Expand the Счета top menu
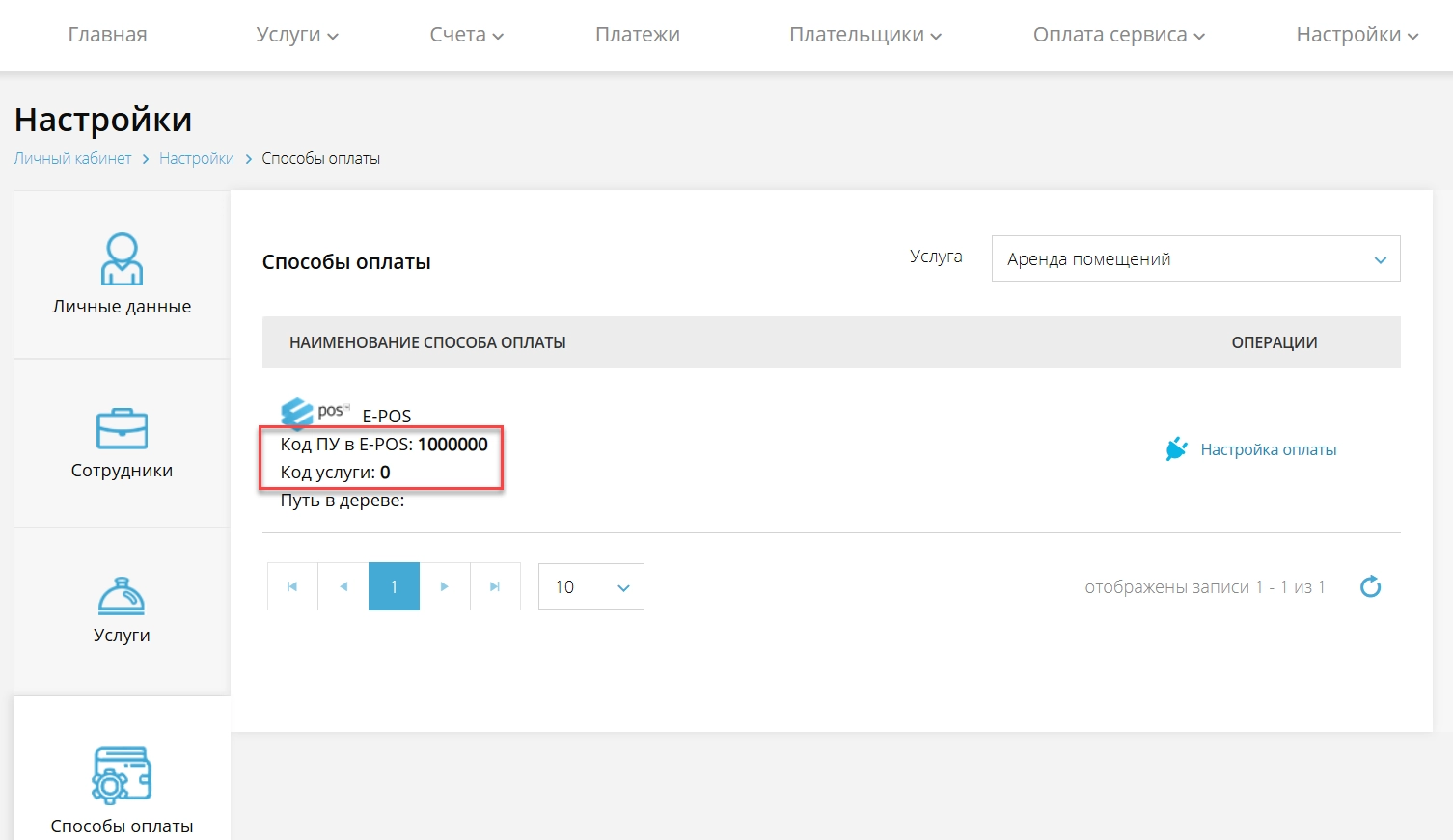This screenshot has width=1453, height=840. click(467, 35)
